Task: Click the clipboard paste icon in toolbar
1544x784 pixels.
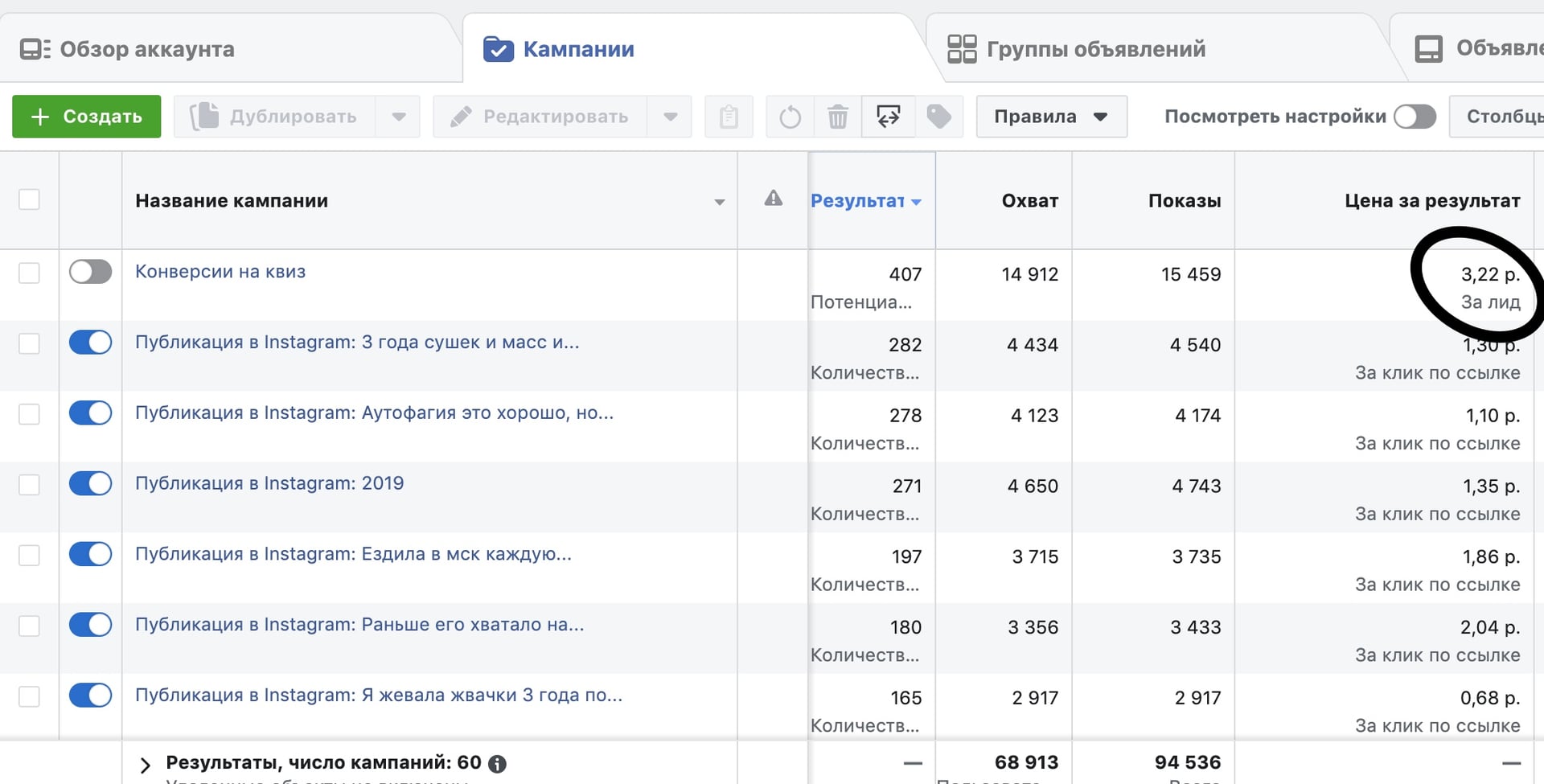Action: (x=729, y=117)
